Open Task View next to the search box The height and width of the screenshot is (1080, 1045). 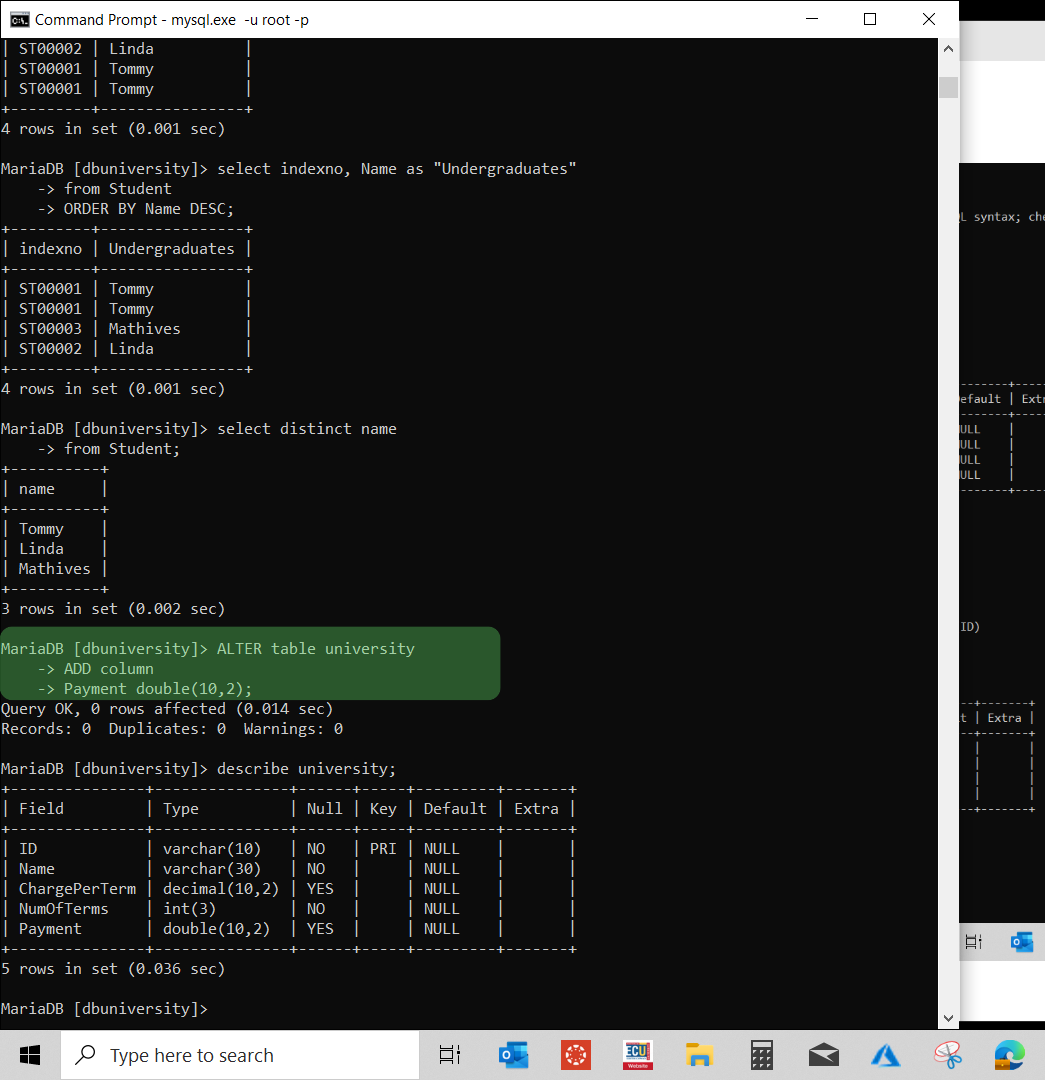click(449, 1054)
